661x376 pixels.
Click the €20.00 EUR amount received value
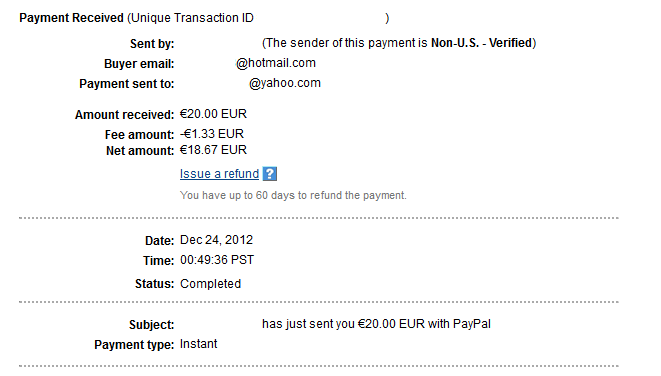click(x=213, y=114)
